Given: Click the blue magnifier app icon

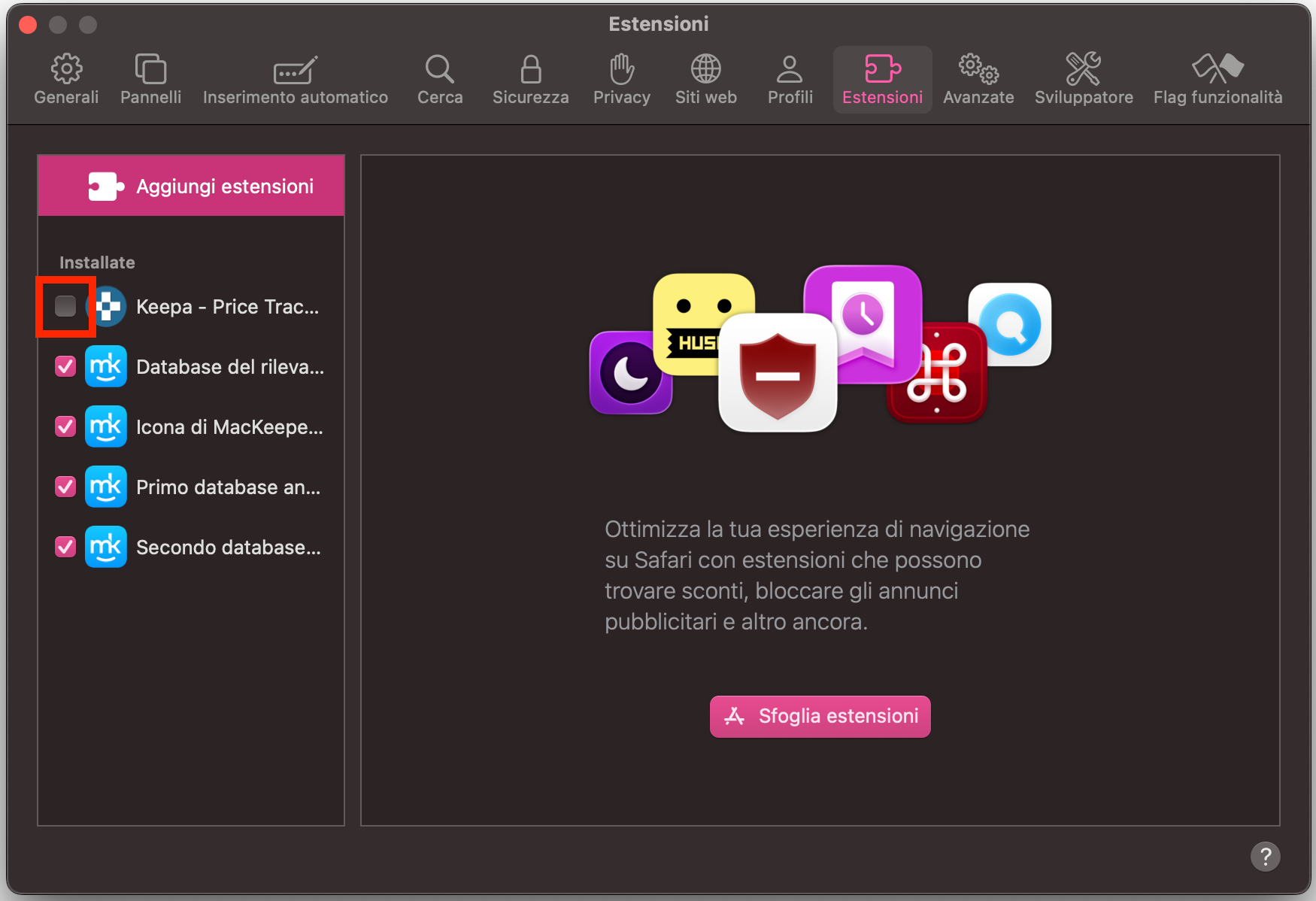Looking at the screenshot, I should 1010,325.
